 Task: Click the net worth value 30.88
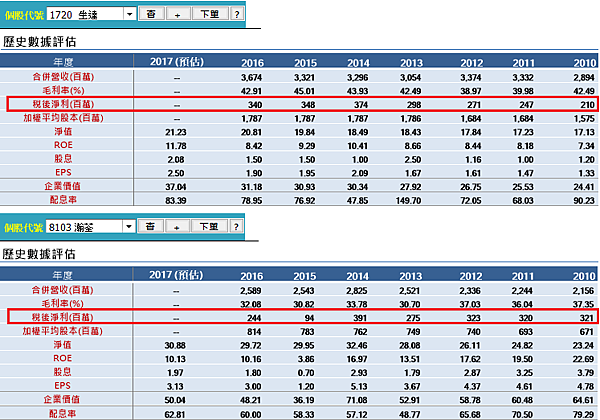(x=175, y=345)
